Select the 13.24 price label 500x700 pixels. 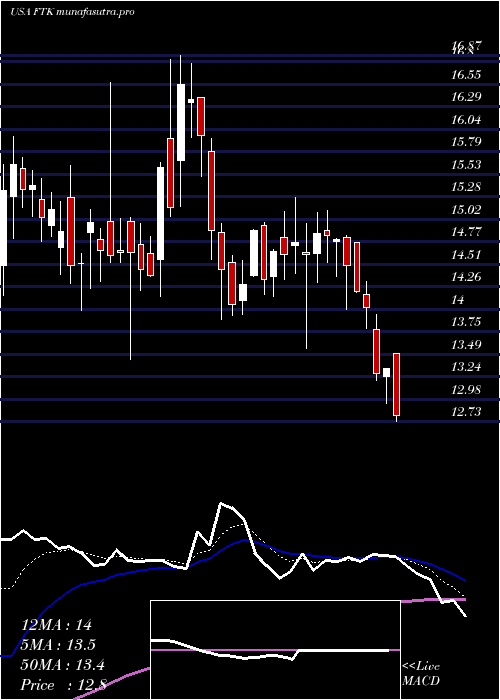466,367
